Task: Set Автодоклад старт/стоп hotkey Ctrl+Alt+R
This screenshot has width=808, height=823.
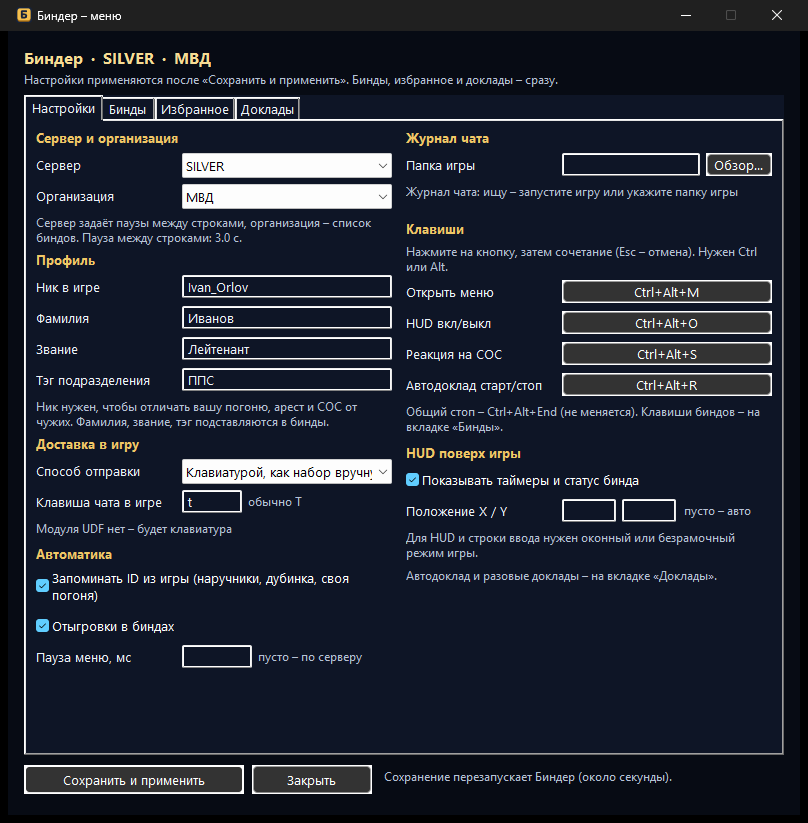Action: click(x=667, y=385)
